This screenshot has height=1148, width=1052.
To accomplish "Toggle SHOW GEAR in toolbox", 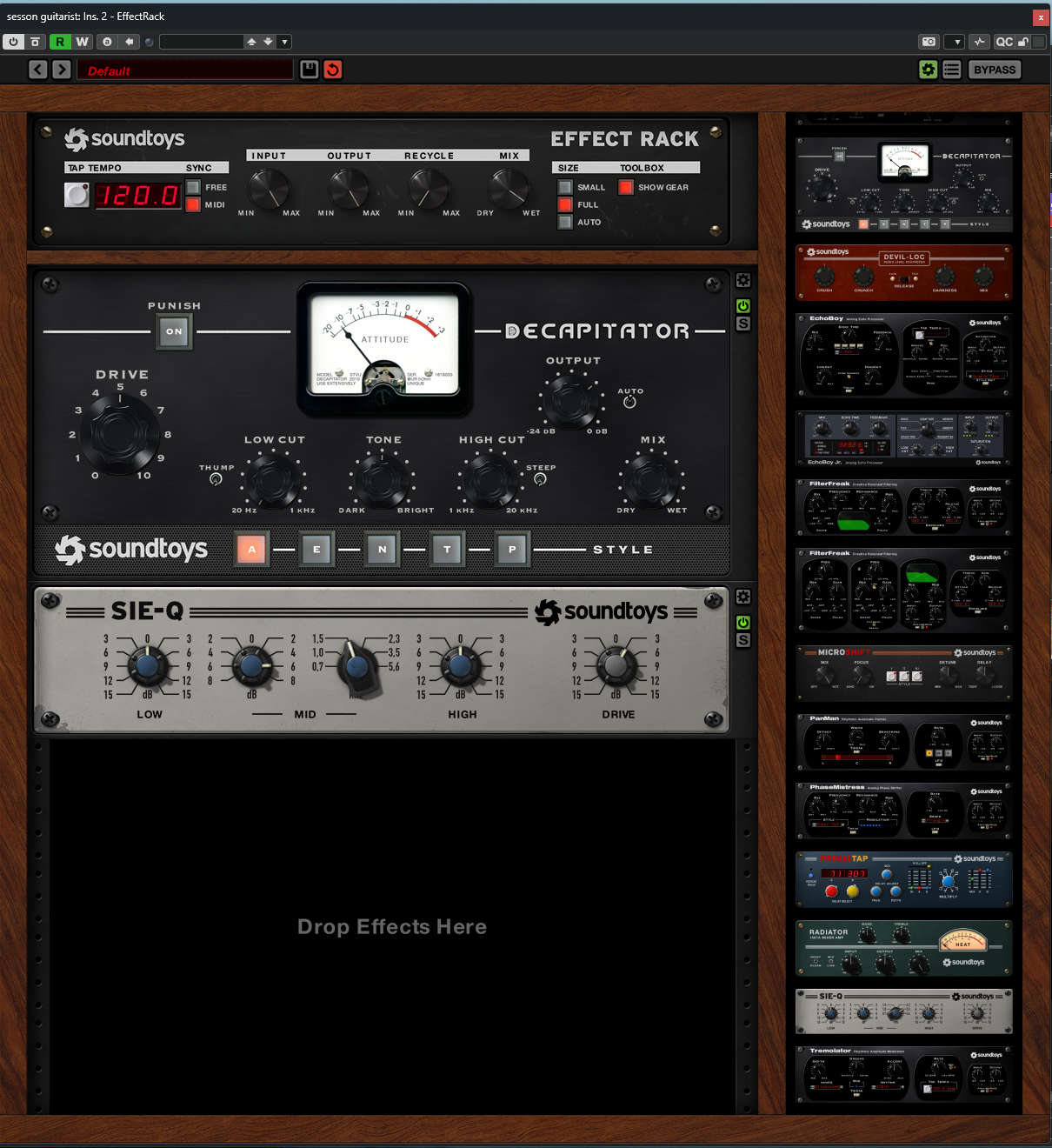I will coord(625,187).
